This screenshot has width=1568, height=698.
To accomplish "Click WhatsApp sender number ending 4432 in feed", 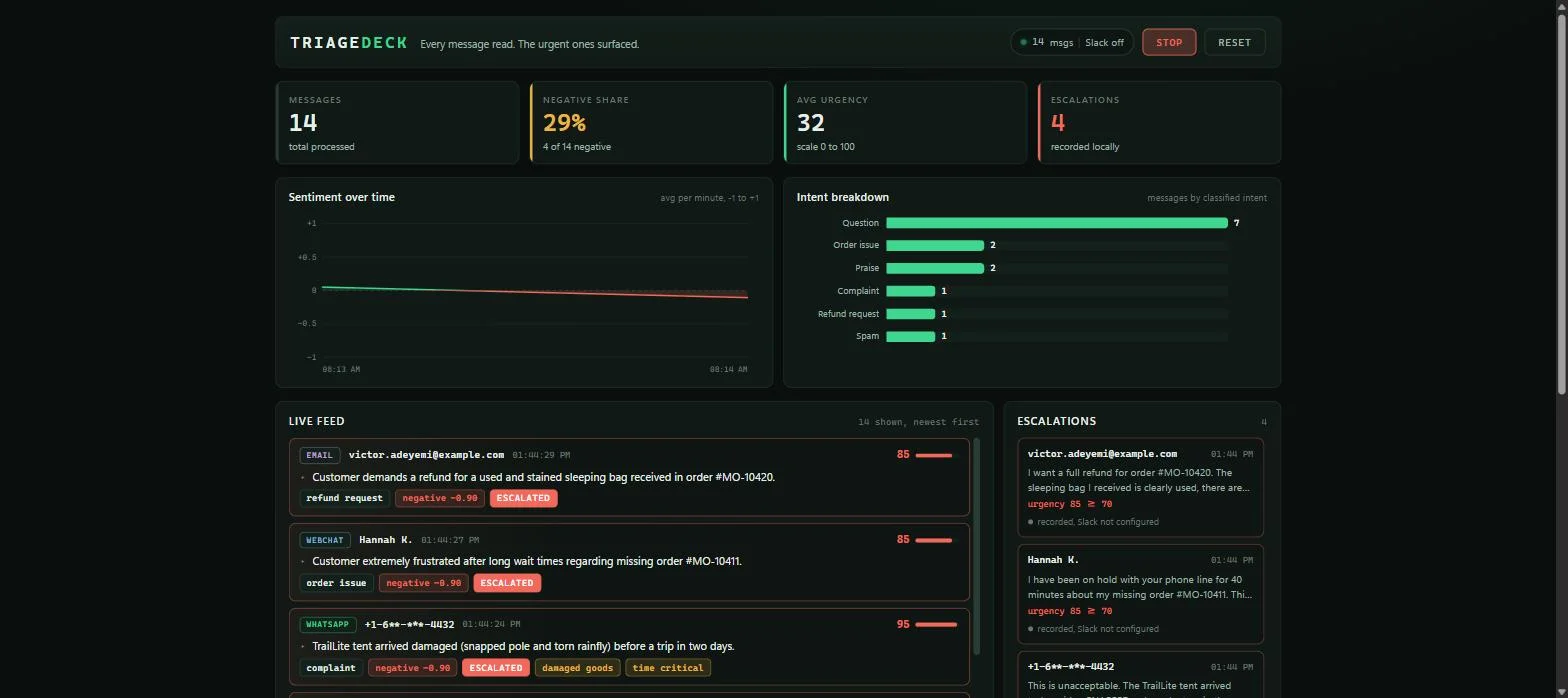I will pyautogui.click(x=409, y=624).
